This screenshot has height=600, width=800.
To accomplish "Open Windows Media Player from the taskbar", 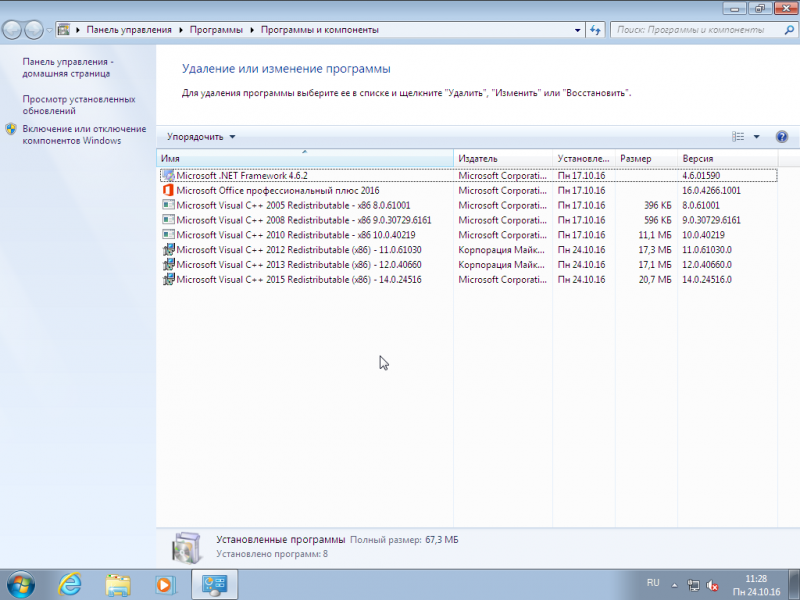I will [x=165, y=585].
